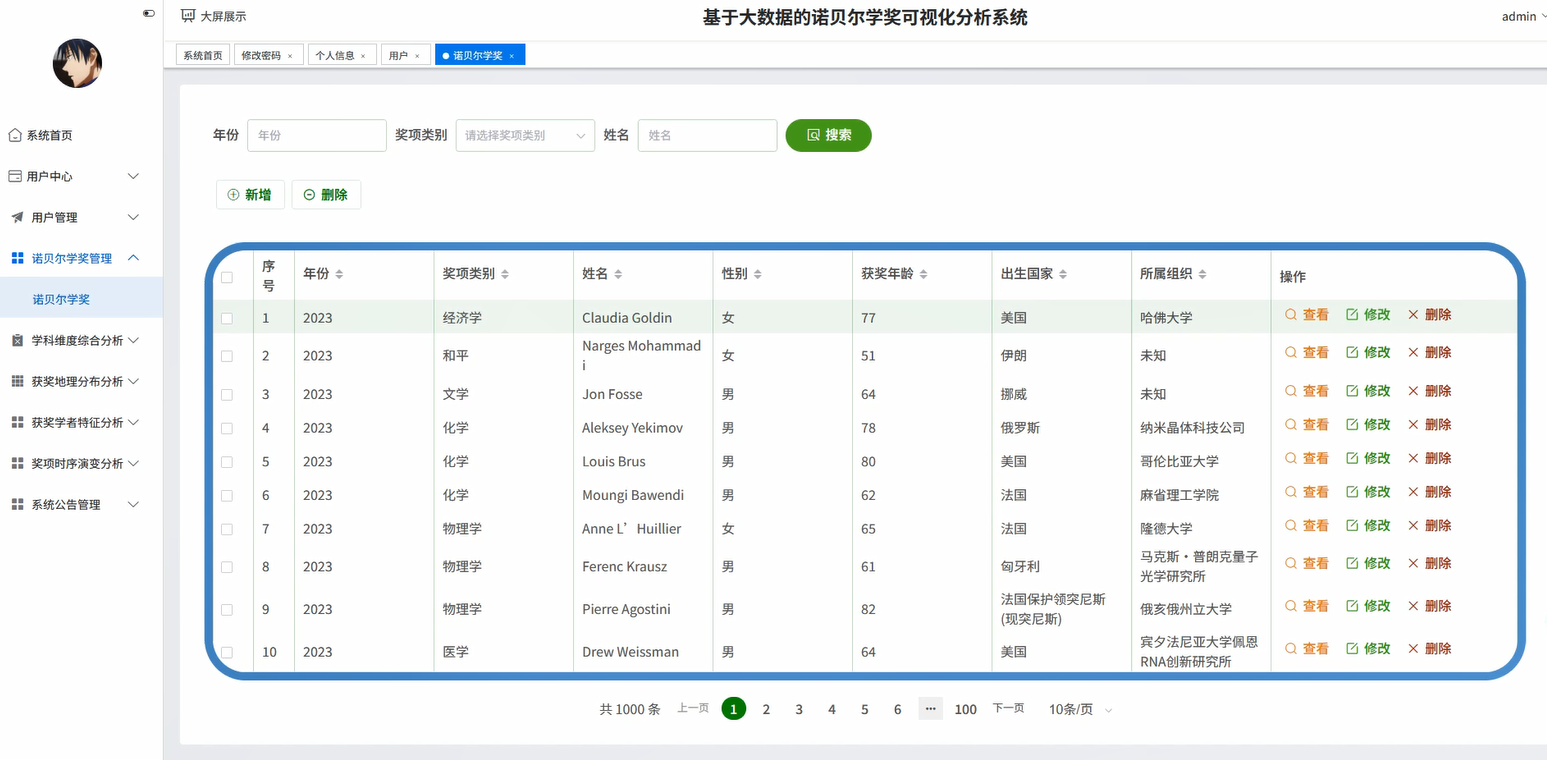Open 系统首页 in the sidebar

tap(49, 135)
